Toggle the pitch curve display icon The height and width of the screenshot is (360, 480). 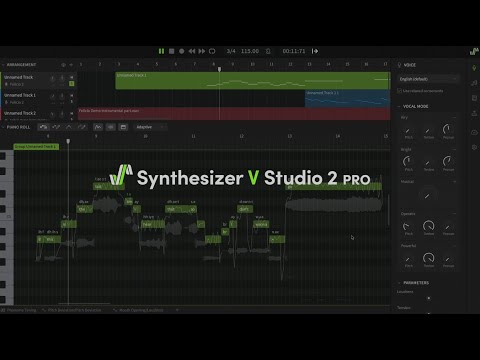click(98, 127)
